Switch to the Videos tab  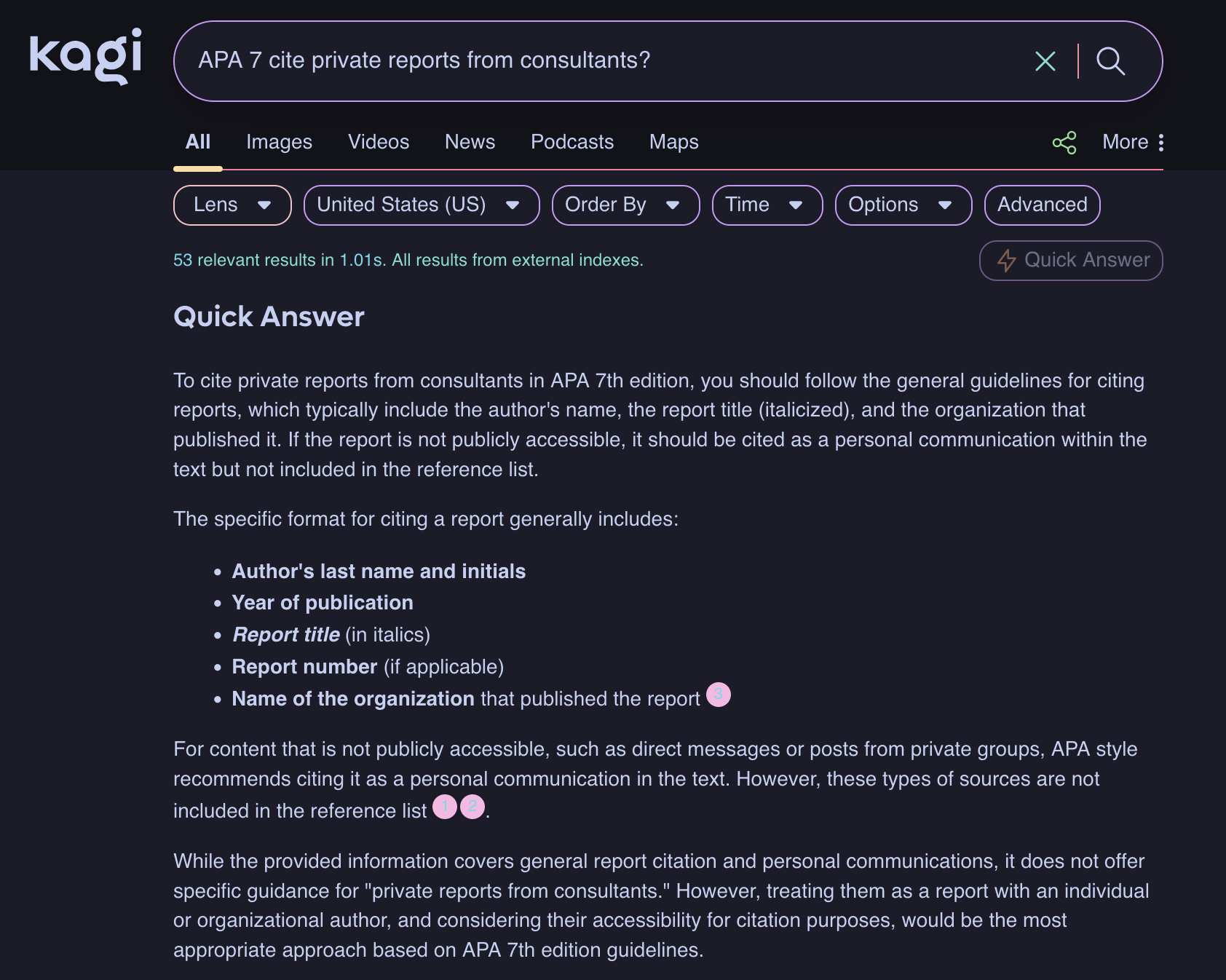379,142
